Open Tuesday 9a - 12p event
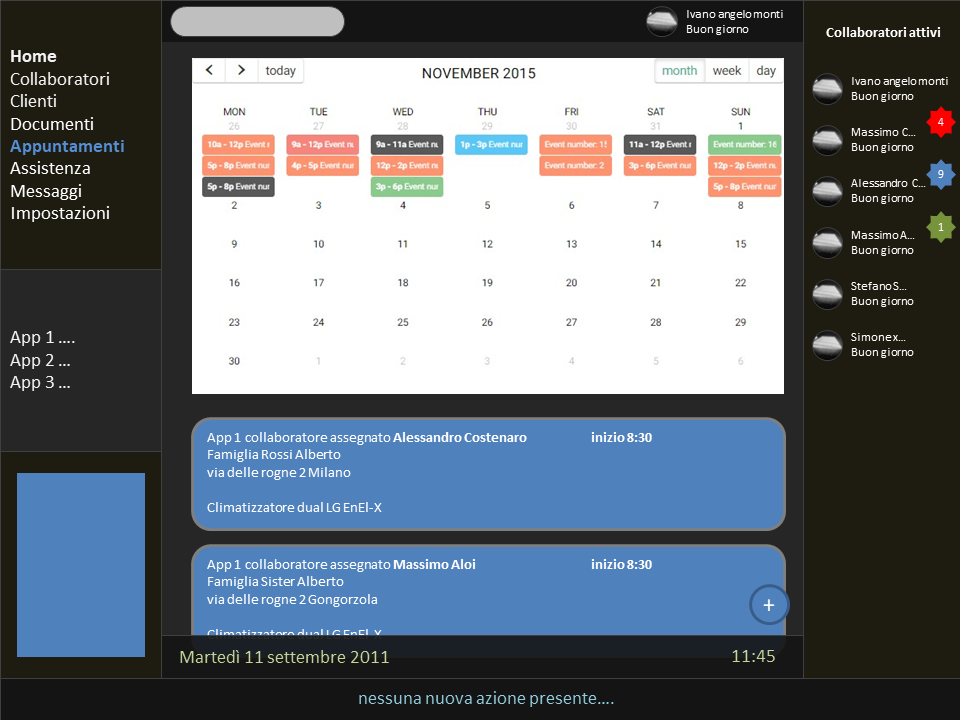Viewport: 960px width, 720px height. [x=323, y=144]
